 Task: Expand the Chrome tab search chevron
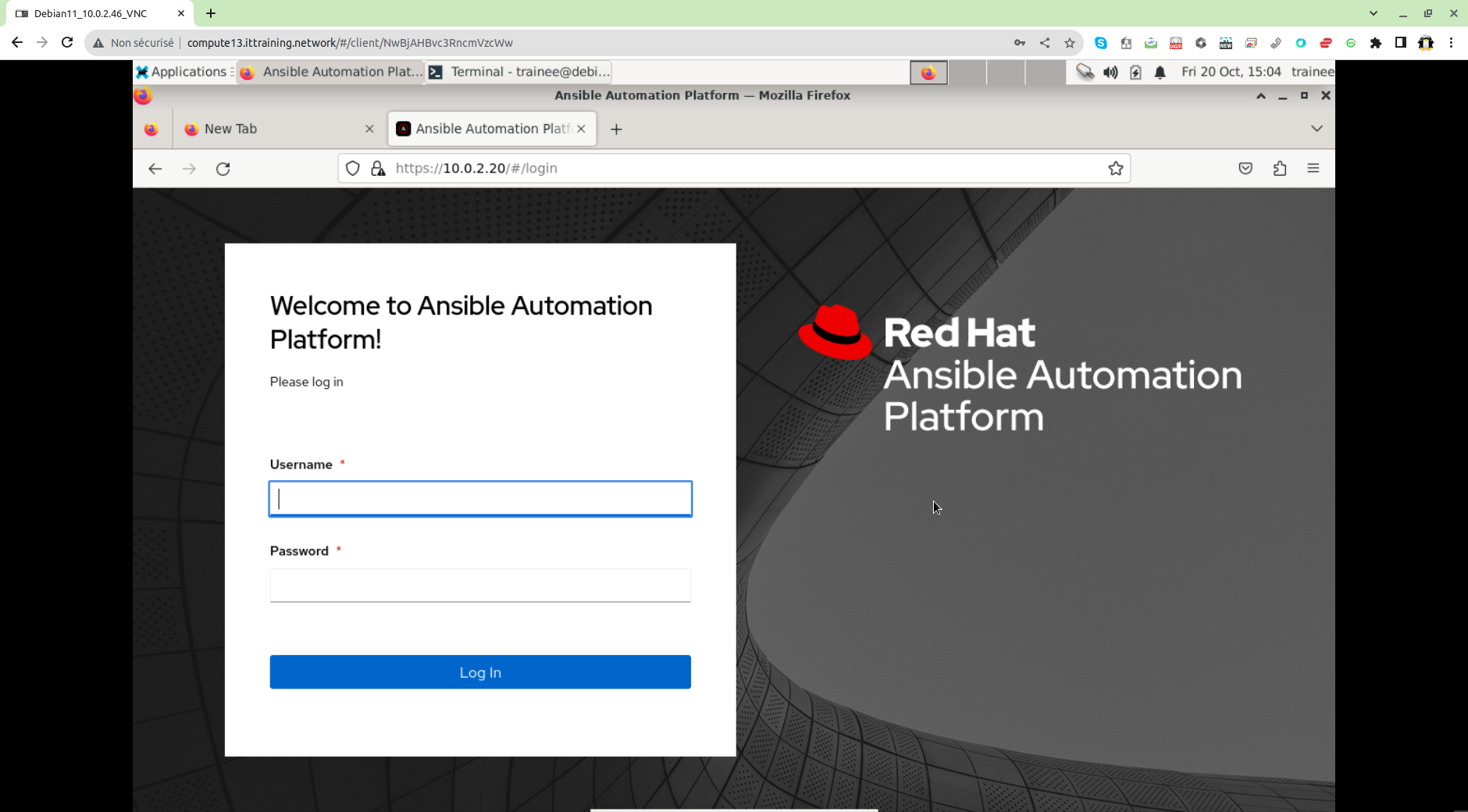tap(1374, 13)
